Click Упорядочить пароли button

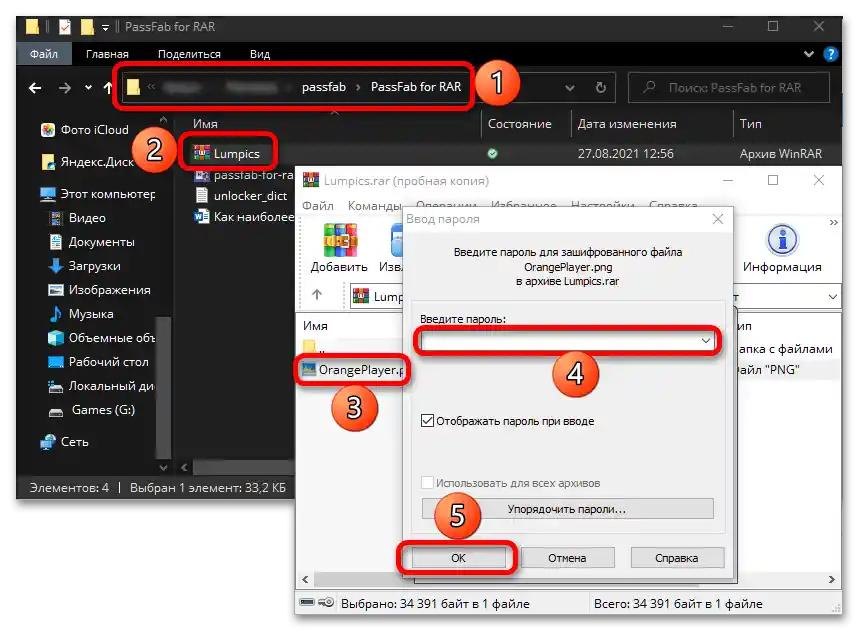tap(567, 509)
